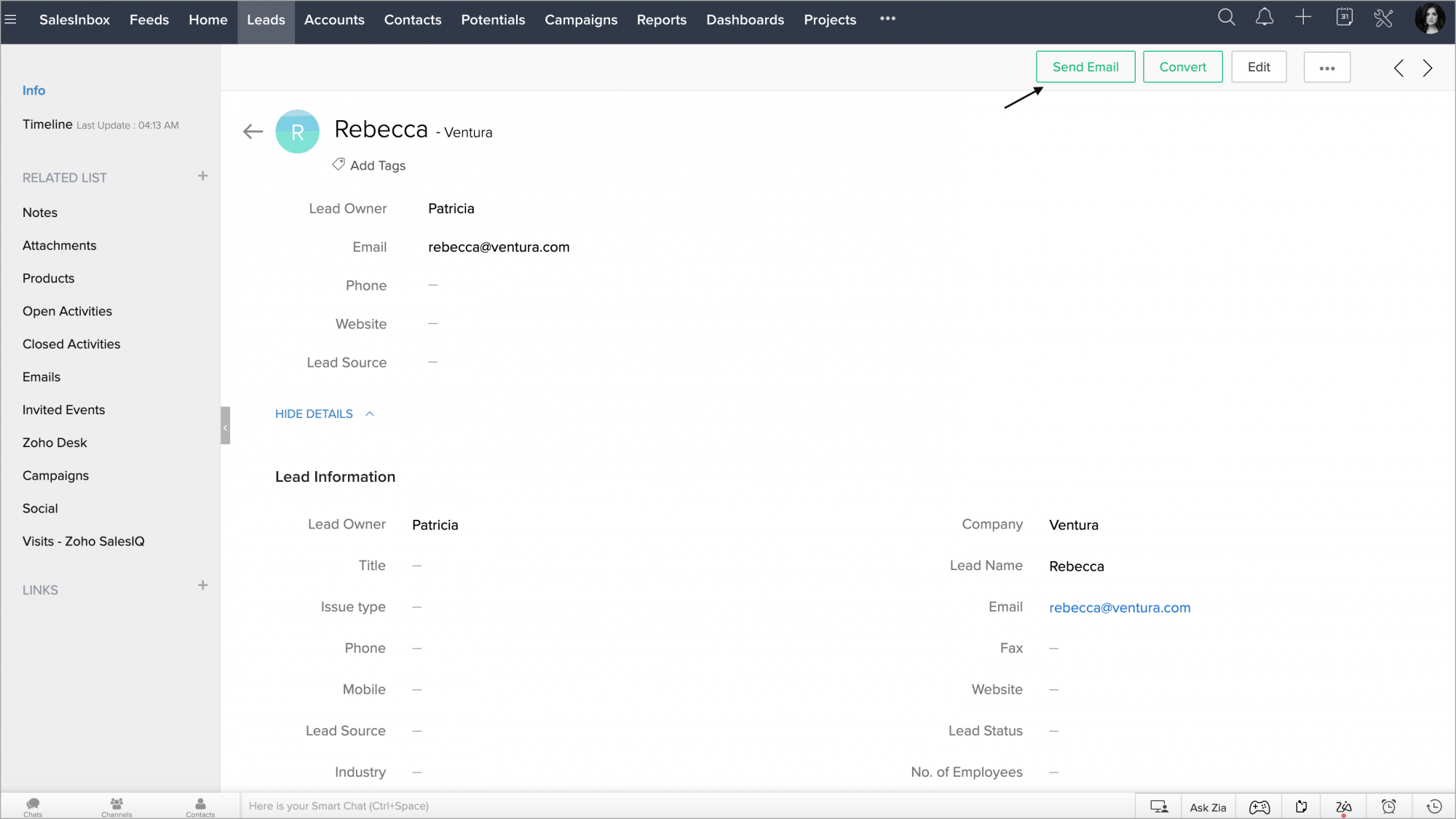This screenshot has width=1456, height=819.
Task: Click the Add Tags tag icon
Action: (x=339, y=165)
